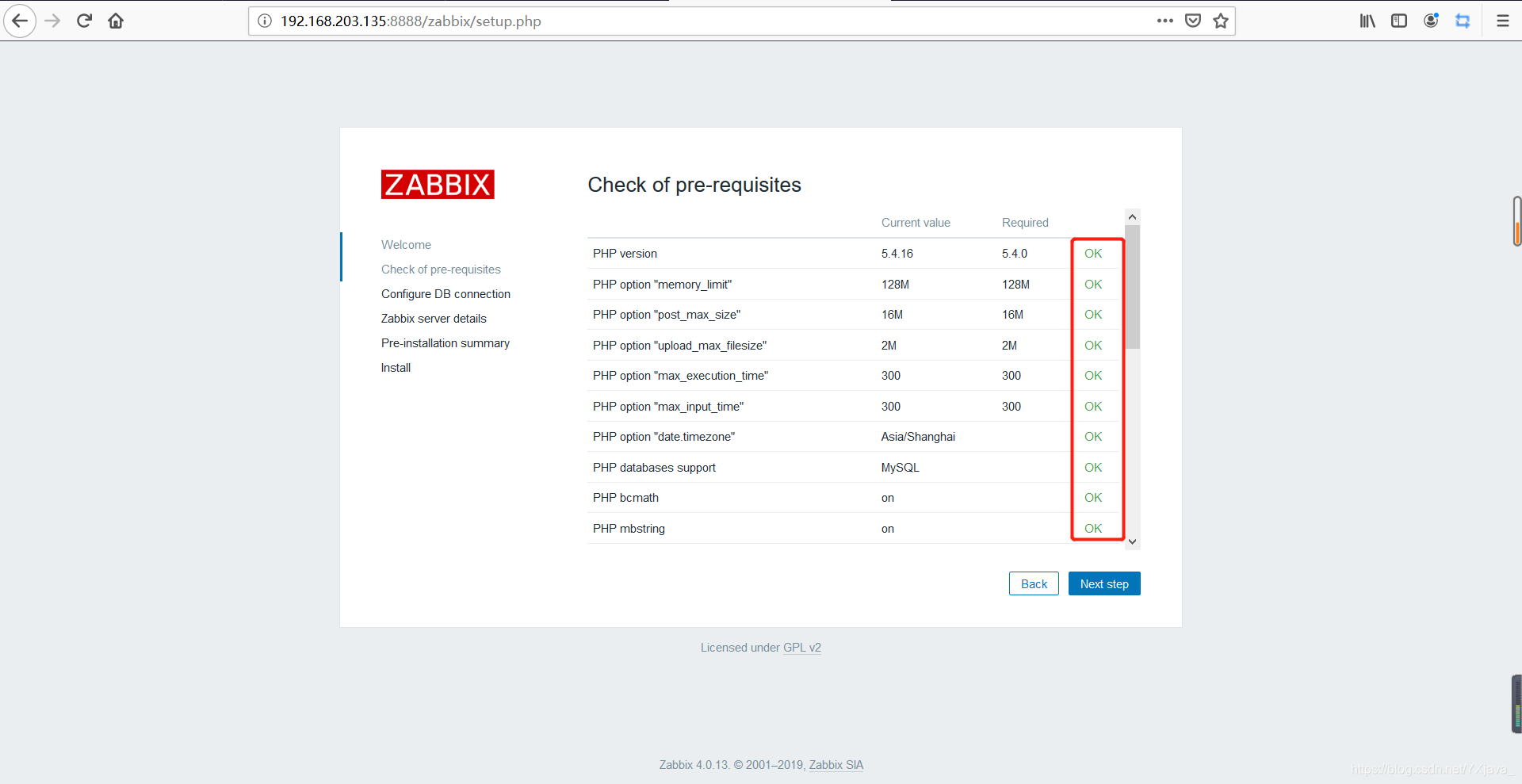Click the "16M" current post_max_size value
This screenshot has height=784, width=1522.
point(892,315)
